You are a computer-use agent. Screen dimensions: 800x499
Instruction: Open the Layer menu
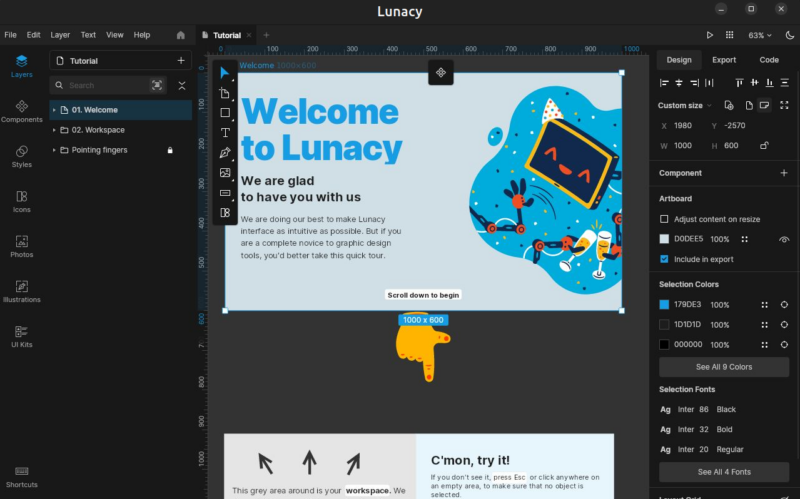coord(60,35)
